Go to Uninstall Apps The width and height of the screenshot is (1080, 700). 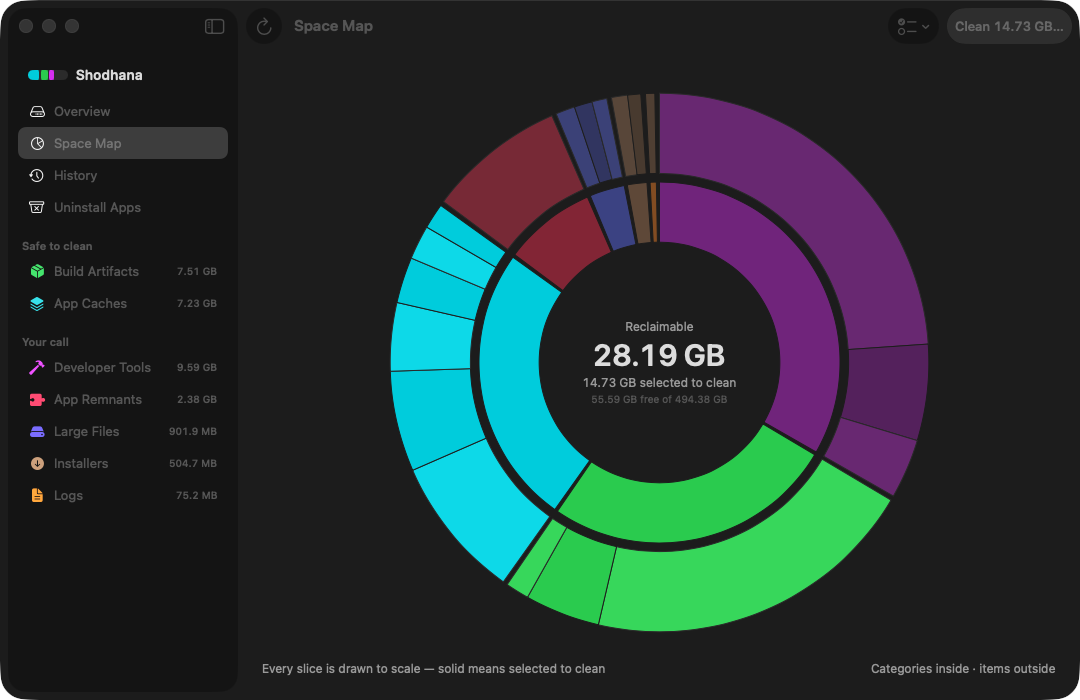(x=123, y=207)
